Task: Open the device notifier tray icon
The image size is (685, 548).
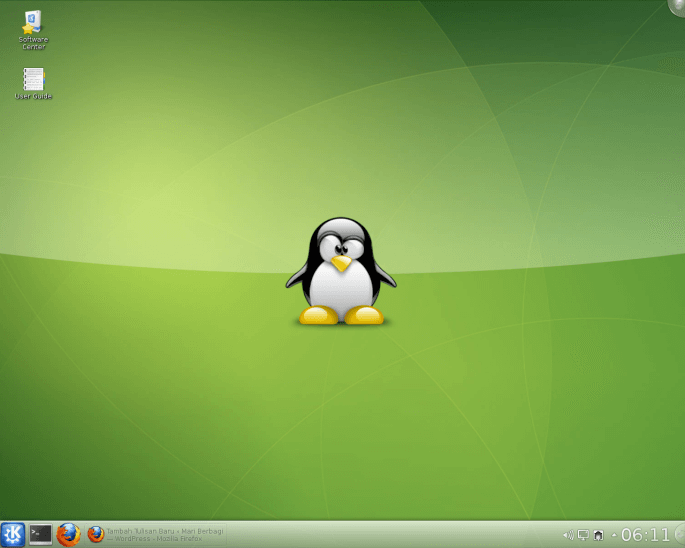Action: [598, 535]
